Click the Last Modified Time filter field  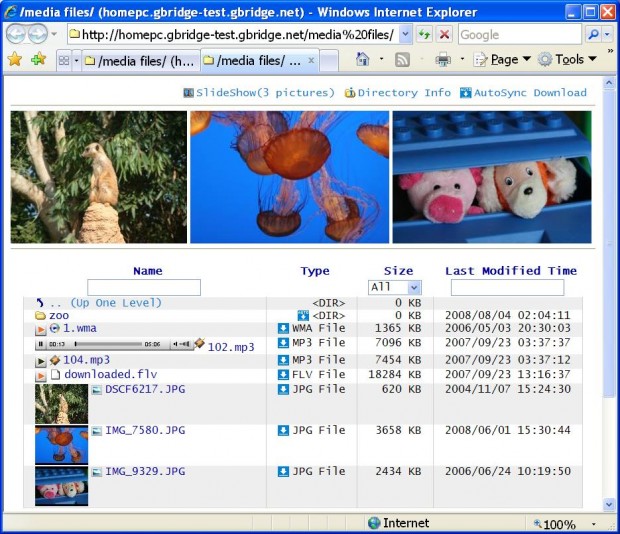tap(507, 287)
